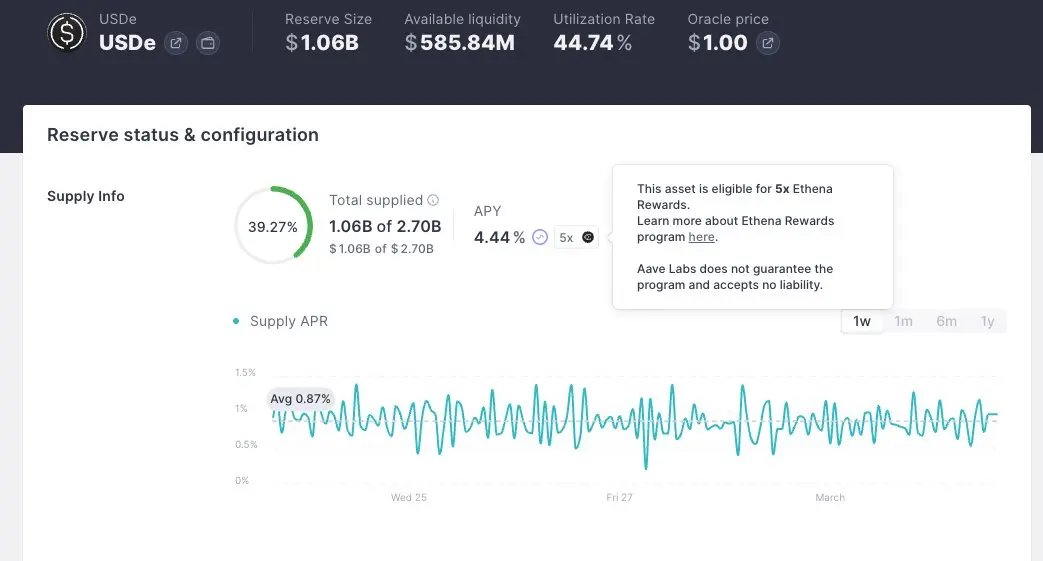
Task: Click the 39.27% supply progress ring
Action: click(x=273, y=225)
